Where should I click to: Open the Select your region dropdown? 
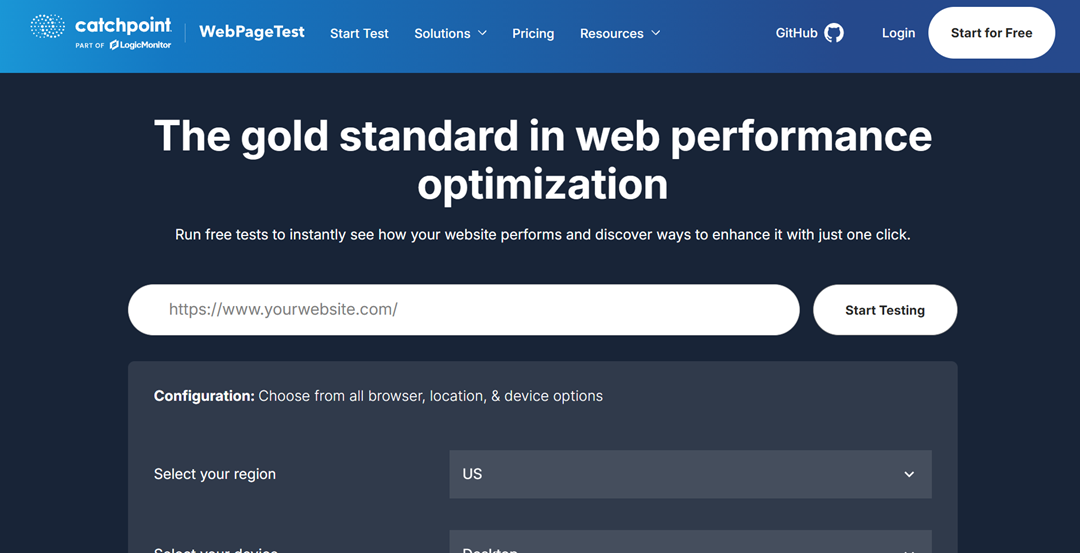click(x=690, y=474)
